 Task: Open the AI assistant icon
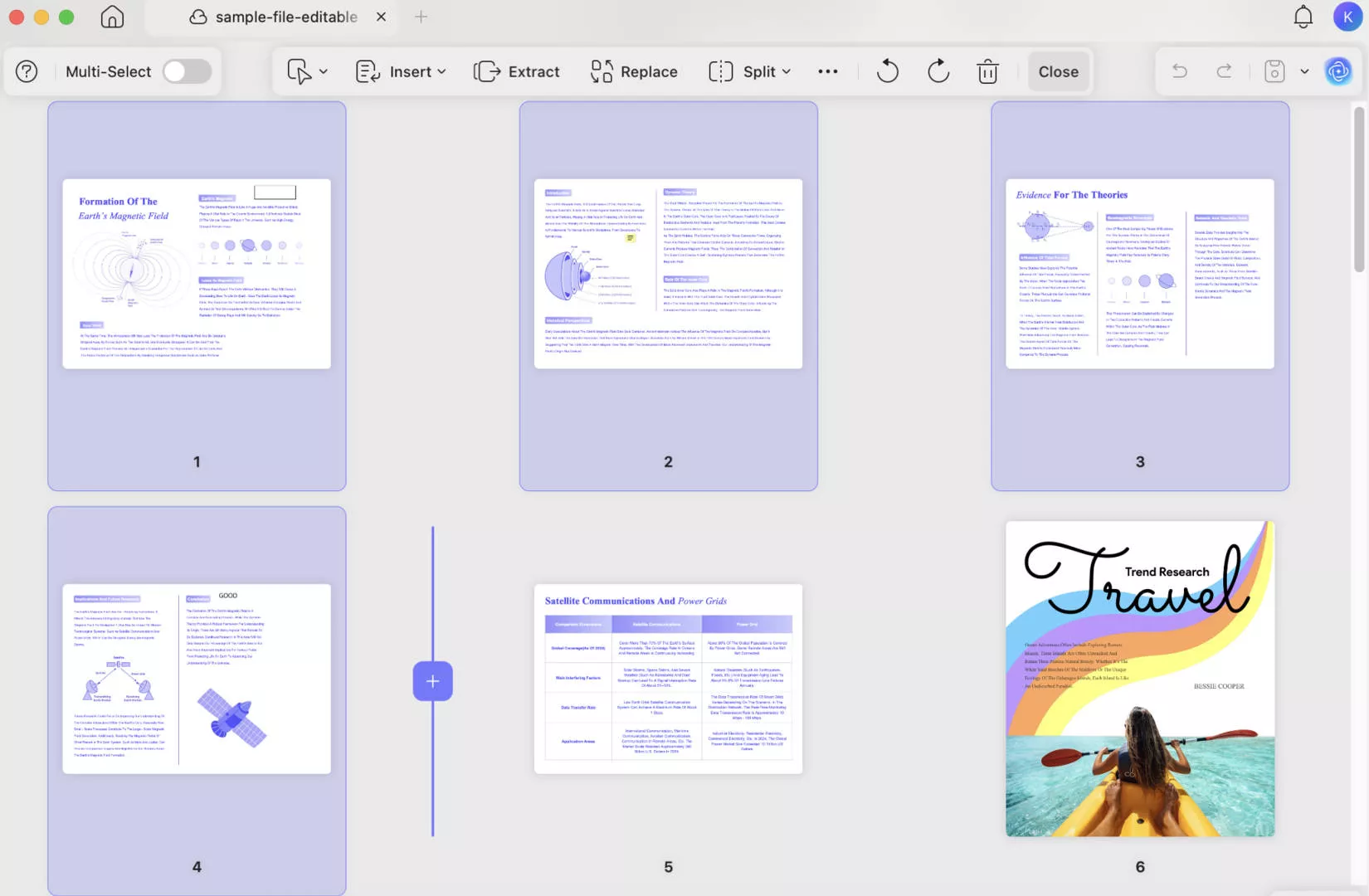(x=1338, y=71)
